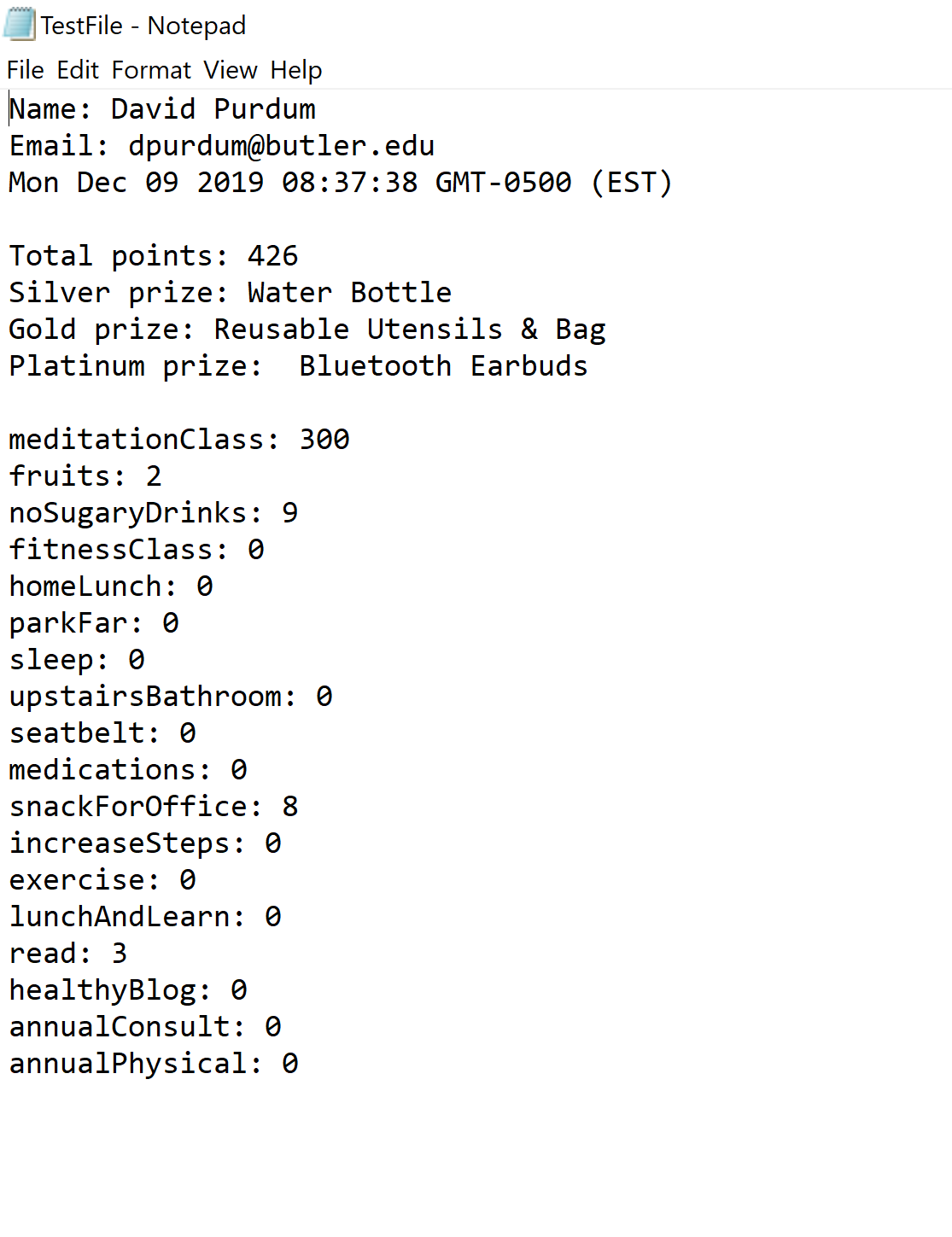952x1237 pixels.
Task: Click the TestFile - Notepad window title
Action: [143, 26]
